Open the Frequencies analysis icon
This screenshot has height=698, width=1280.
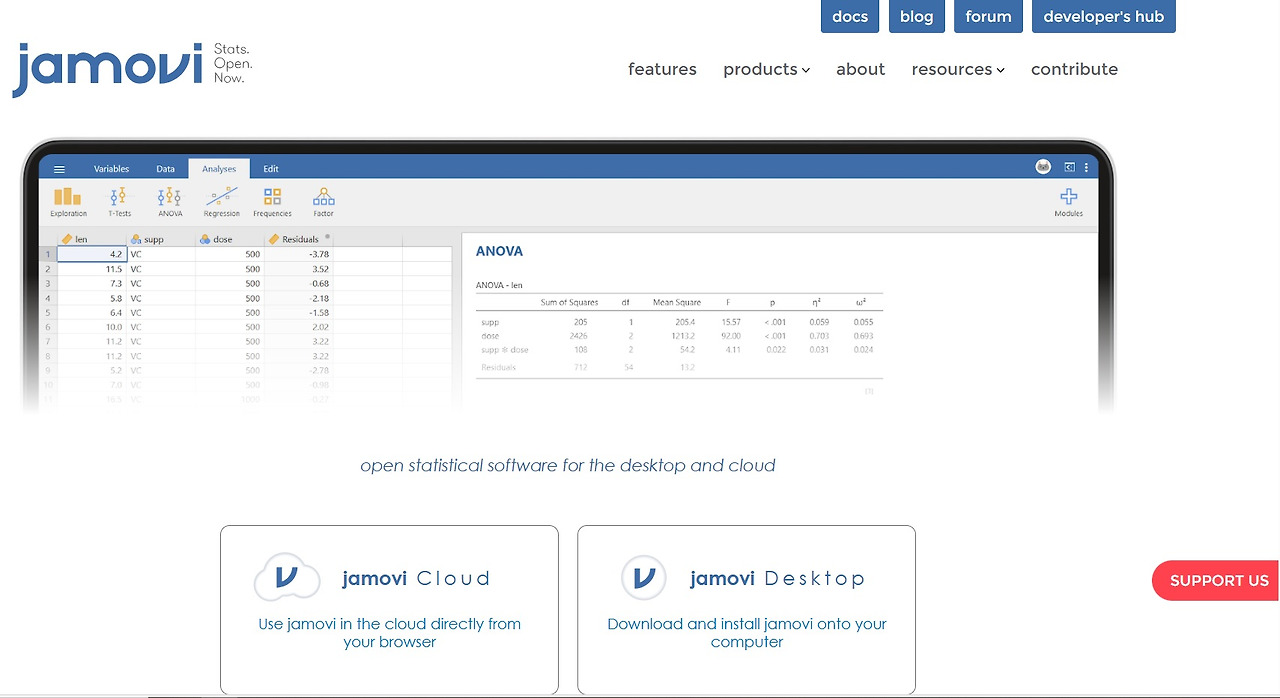pos(272,202)
